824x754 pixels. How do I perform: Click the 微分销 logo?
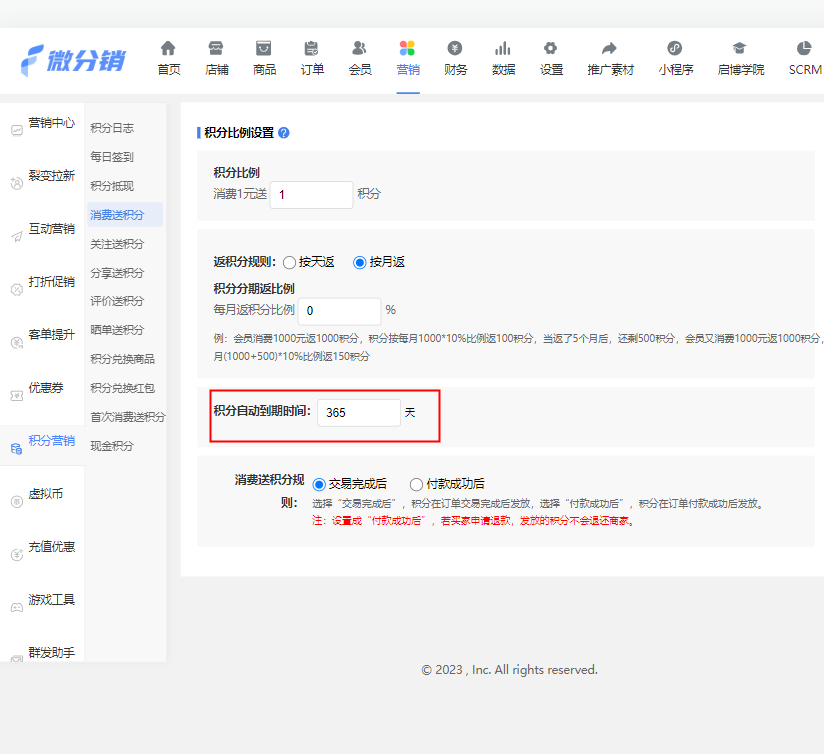(x=74, y=60)
